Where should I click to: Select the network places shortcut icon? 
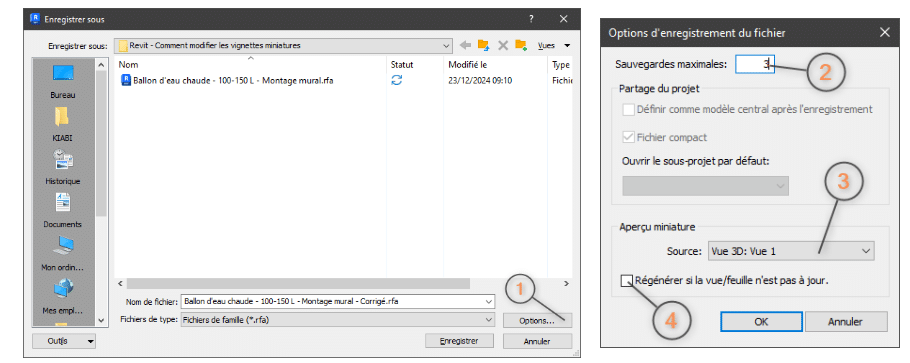63,288
